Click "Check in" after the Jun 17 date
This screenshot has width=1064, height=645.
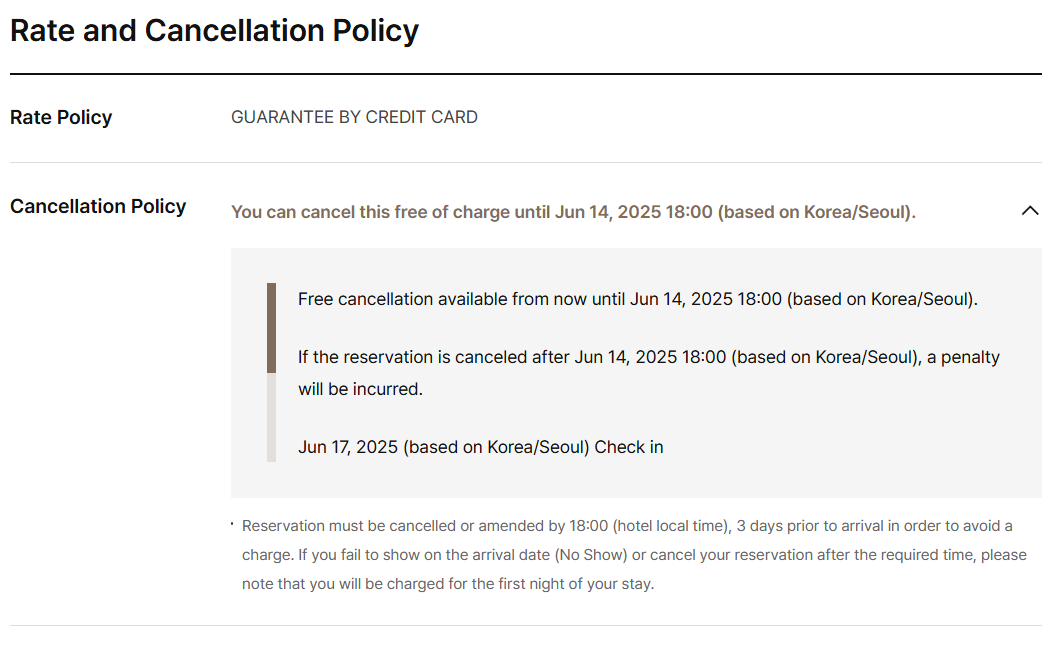coord(629,447)
